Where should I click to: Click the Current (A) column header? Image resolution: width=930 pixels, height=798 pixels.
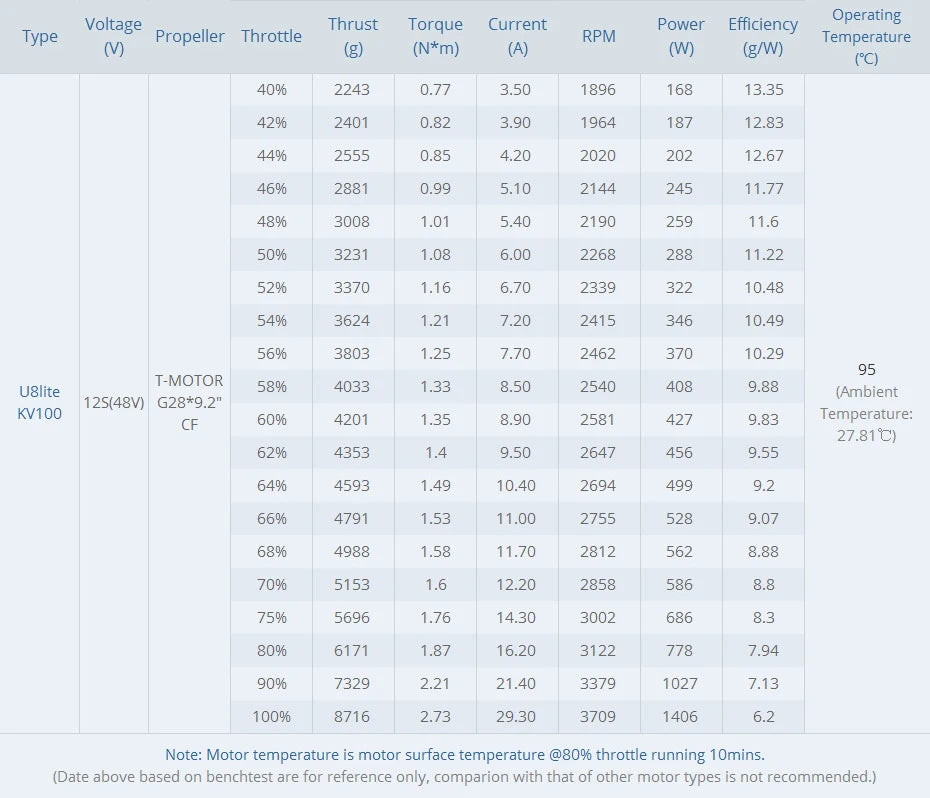[517, 36]
